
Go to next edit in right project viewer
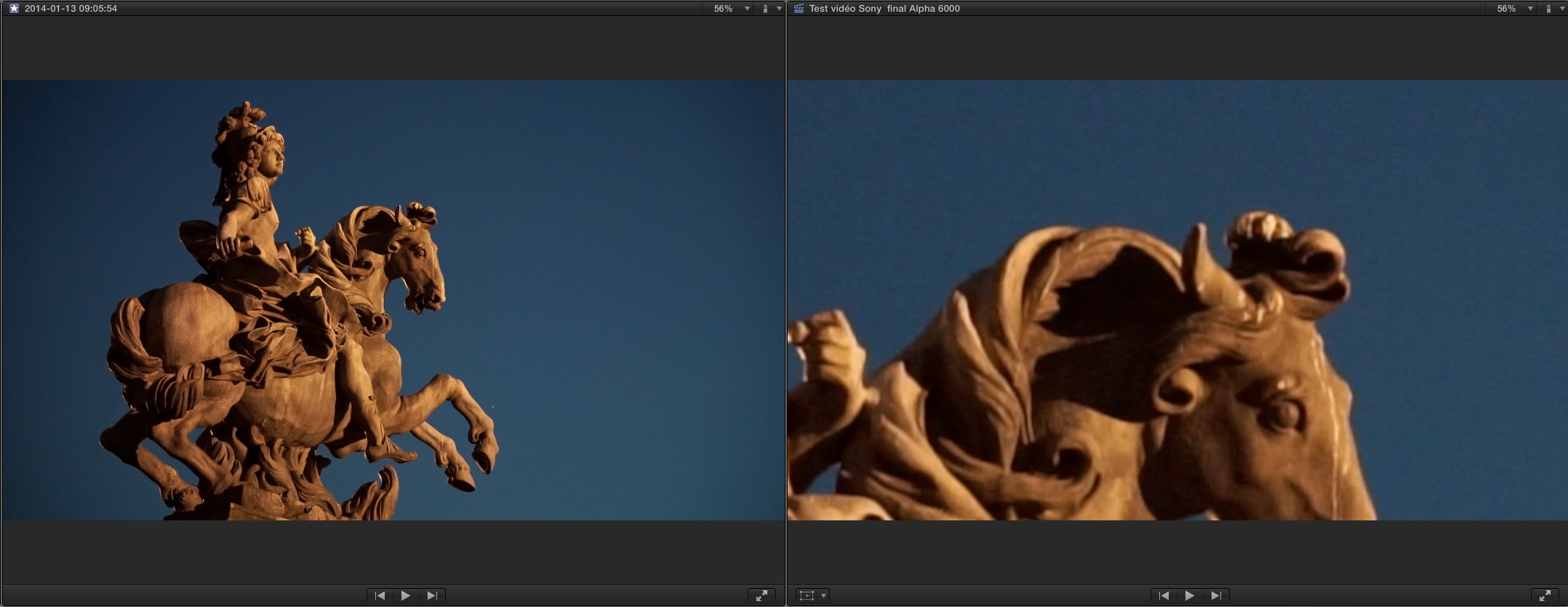click(1216, 595)
